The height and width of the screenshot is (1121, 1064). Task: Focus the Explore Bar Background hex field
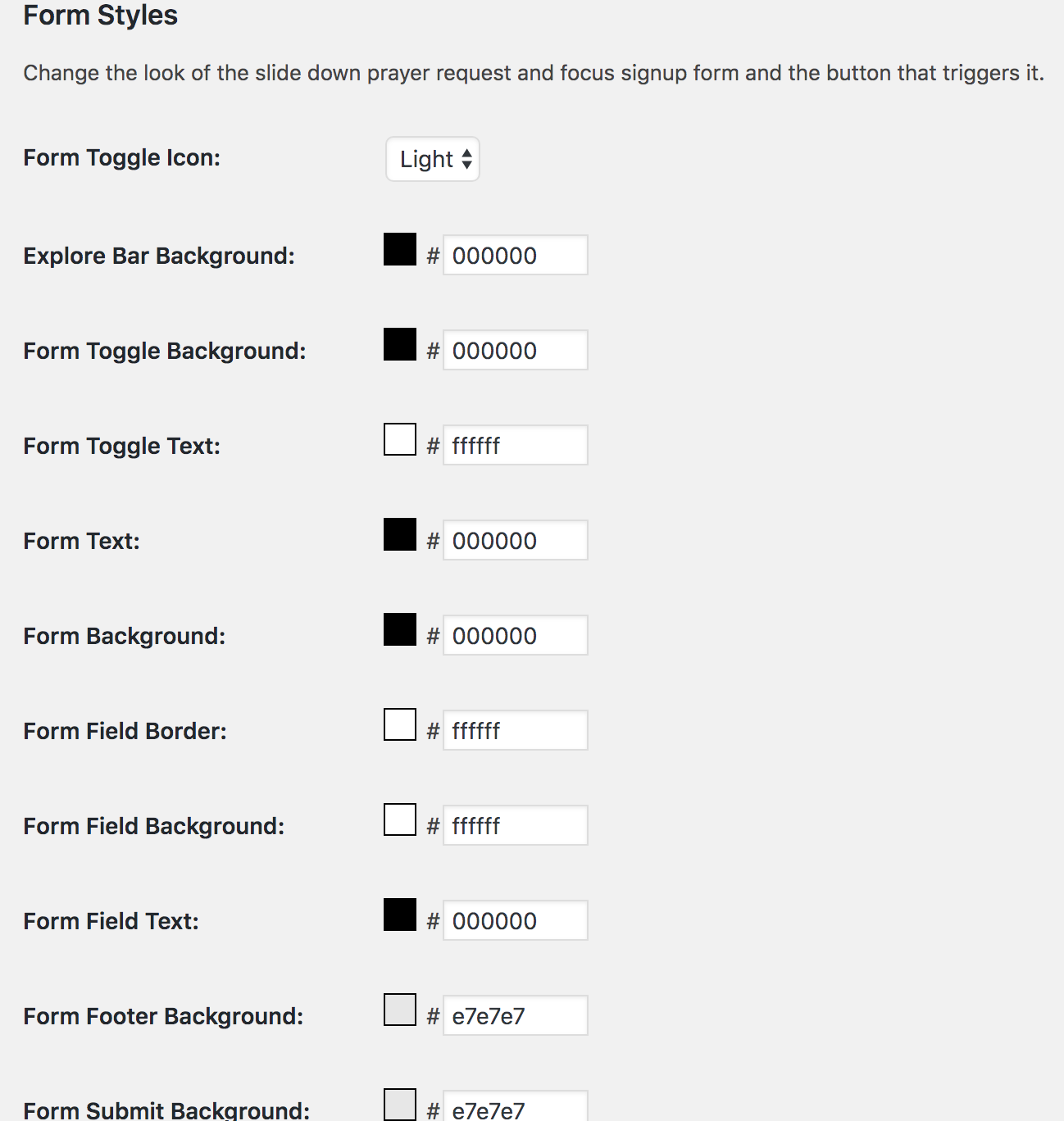[x=516, y=255]
